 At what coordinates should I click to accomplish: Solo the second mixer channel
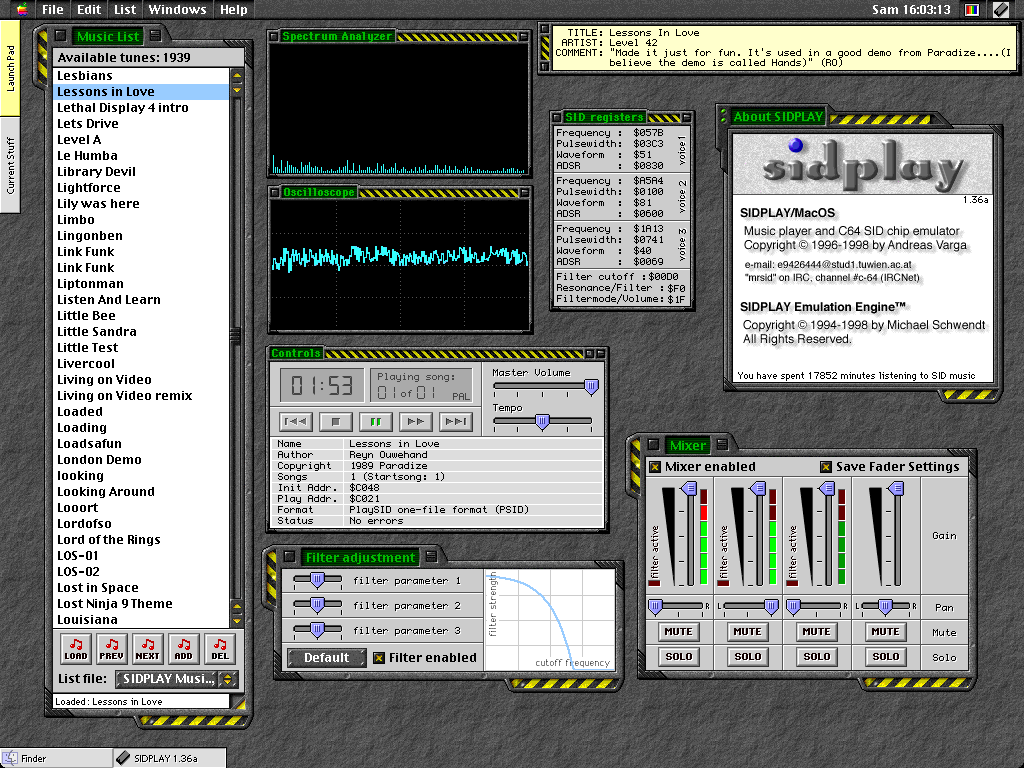coord(748,656)
